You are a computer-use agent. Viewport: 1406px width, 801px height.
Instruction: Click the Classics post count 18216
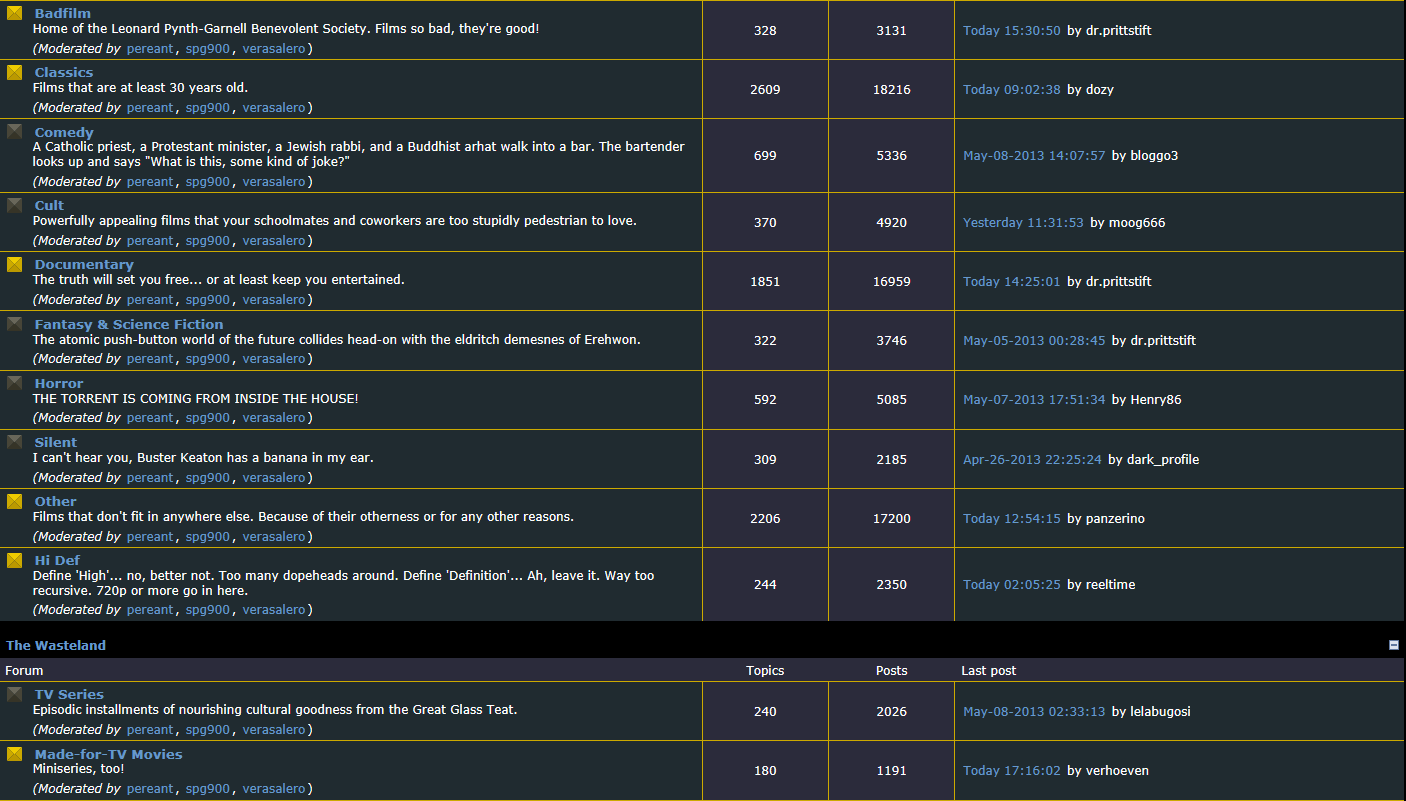(891, 89)
